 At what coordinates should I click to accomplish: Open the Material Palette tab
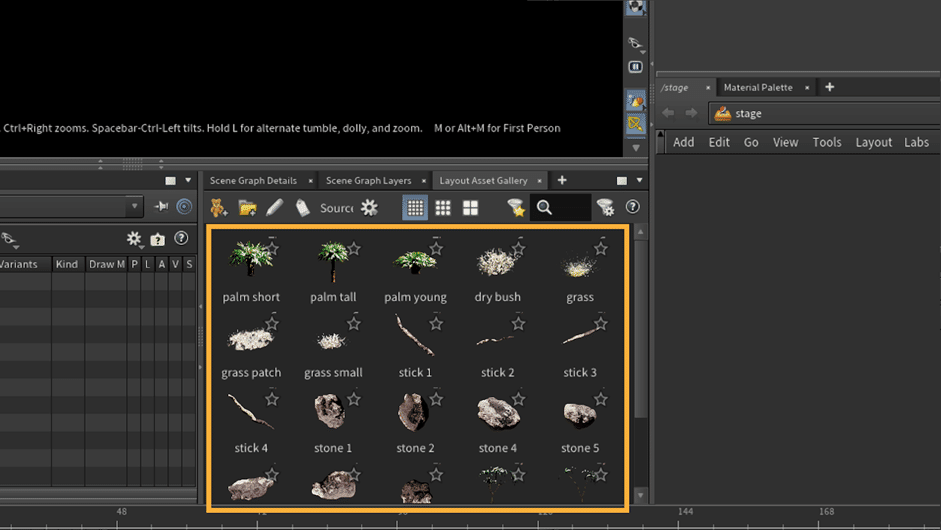[757, 88]
